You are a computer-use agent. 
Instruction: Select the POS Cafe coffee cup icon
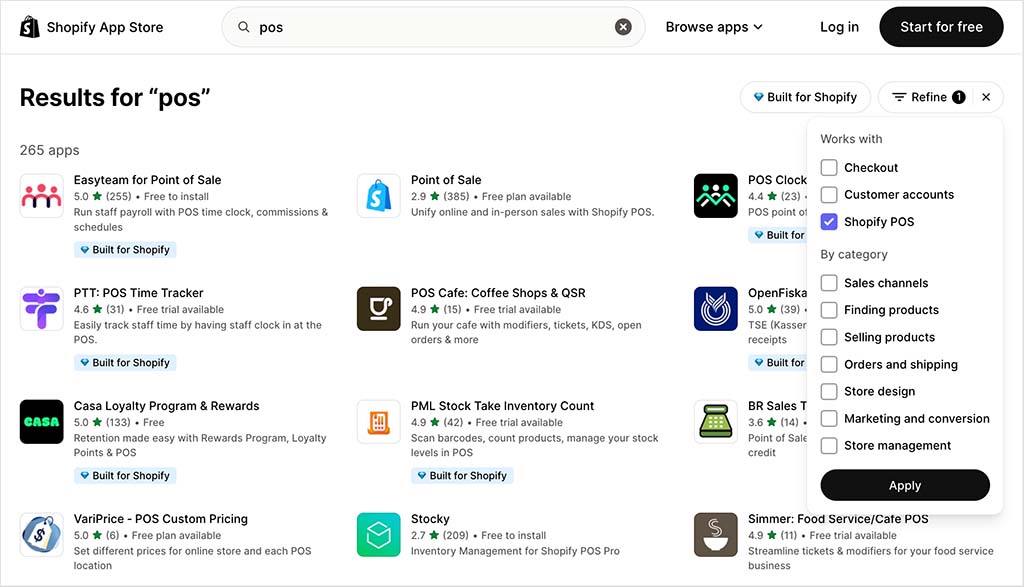378,308
